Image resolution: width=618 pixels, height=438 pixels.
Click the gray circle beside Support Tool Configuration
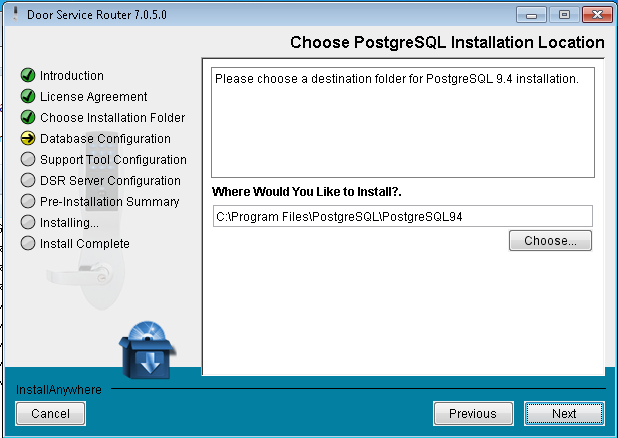click(x=28, y=159)
